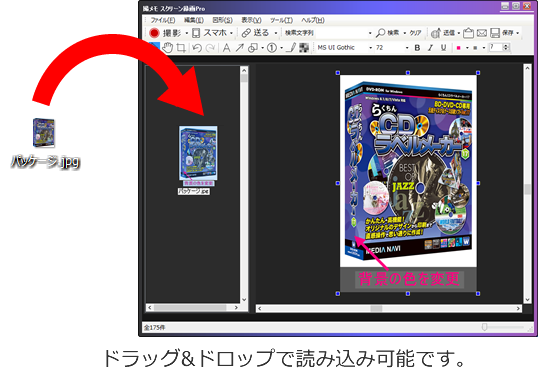
Task: Click the undo arrow icon
Action: click(197, 48)
